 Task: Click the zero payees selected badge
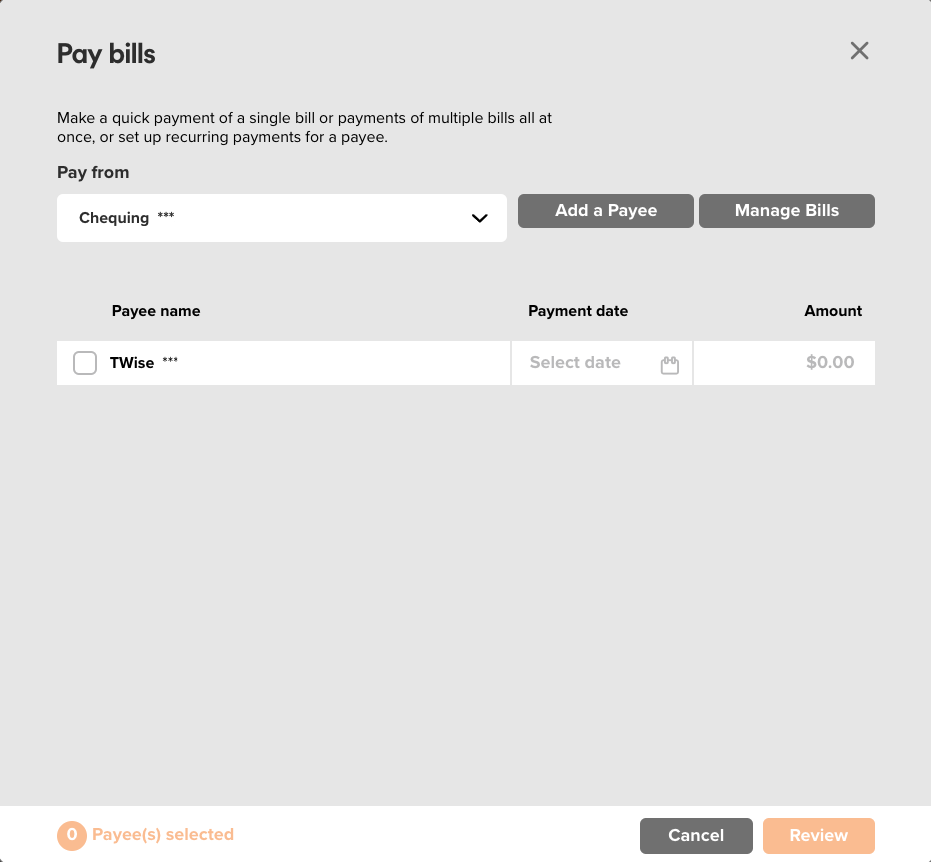pyautogui.click(x=72, y=835)
